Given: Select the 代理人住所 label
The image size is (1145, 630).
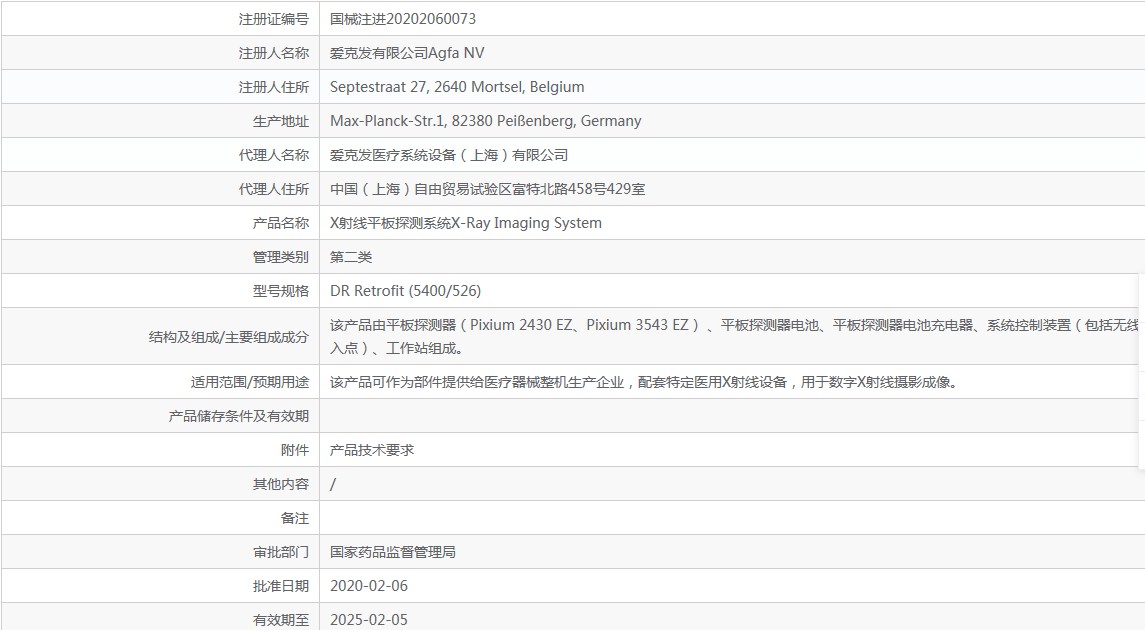Looking at the screenshot, I should [273, 189].
